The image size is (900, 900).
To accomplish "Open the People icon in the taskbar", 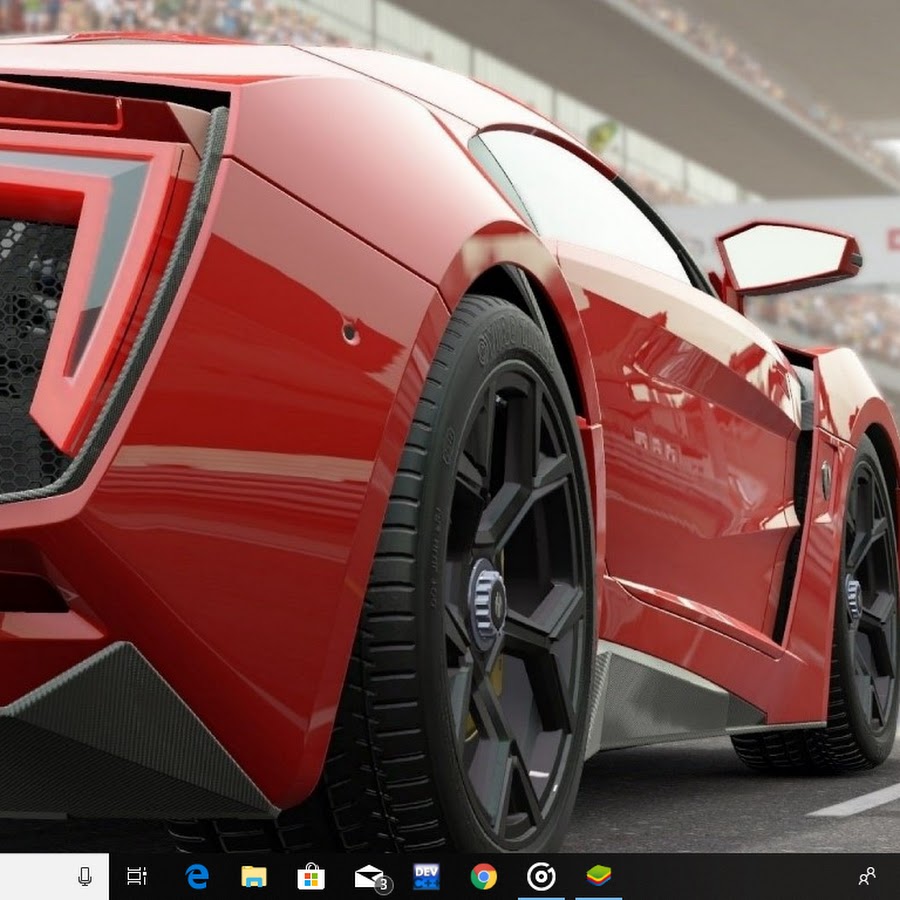I will click(x=867, y=876).
